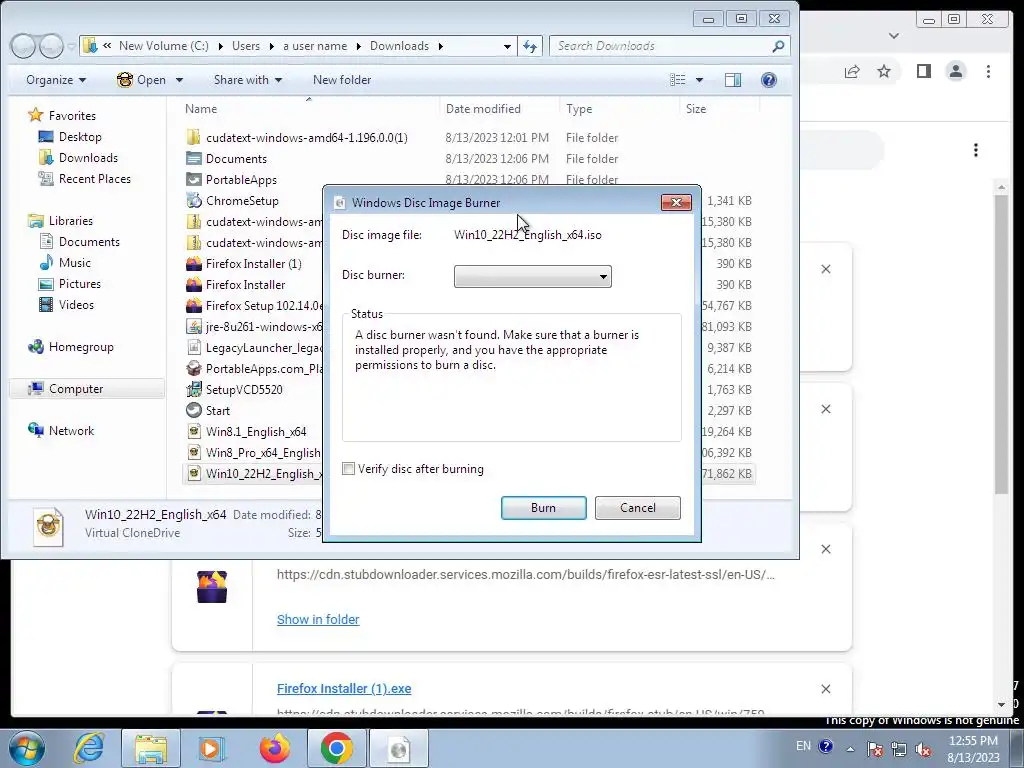
Task: Select Downloads in the address breadcrumb
Action: tap(399, 46)
